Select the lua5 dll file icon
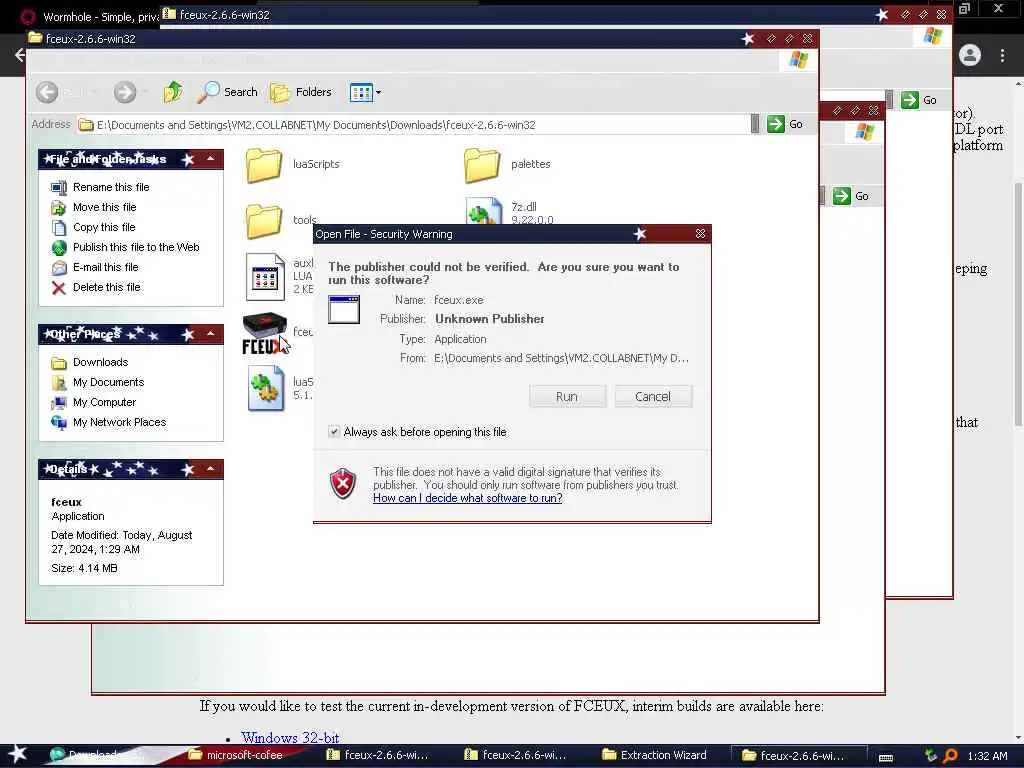Screen dimensions: 1024x768 tap(266, 388)
